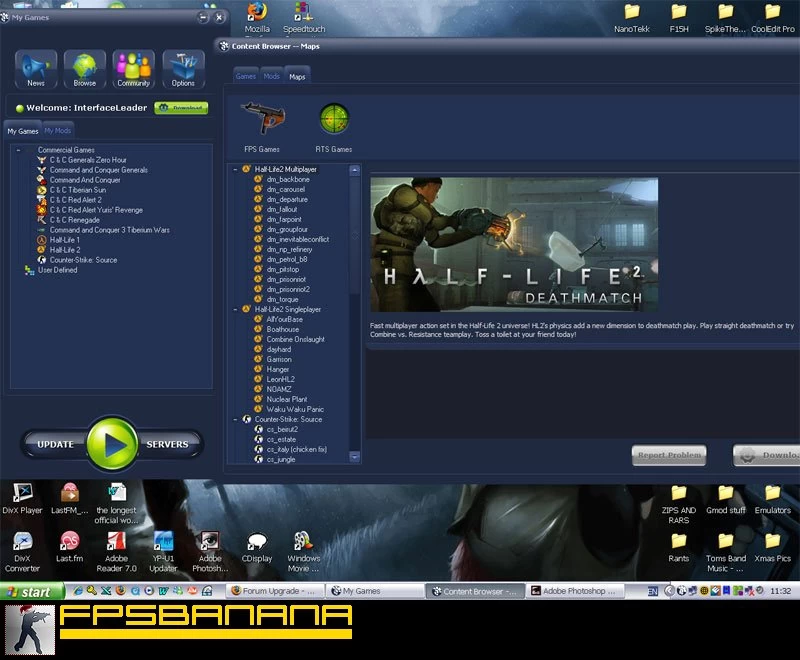
Task: Click the UPDATE button
Action: click(x=55, y=444)
